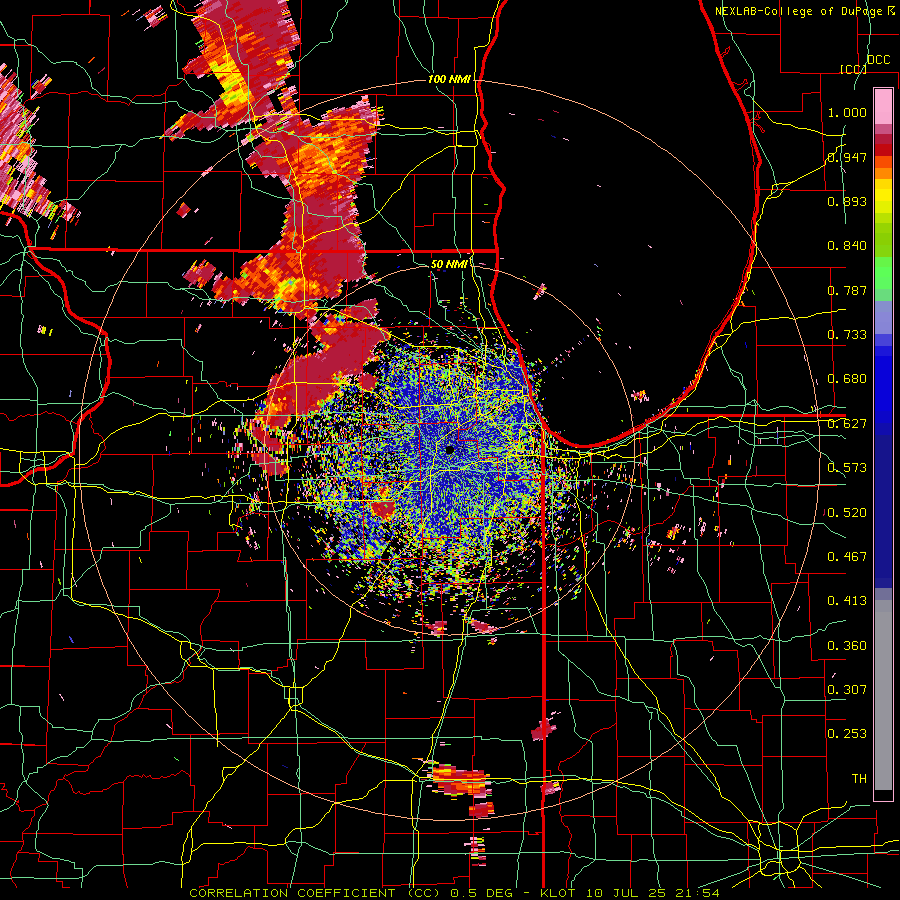900x900 pixels.
Task: Click the [CC] unit label
Action: [853, 69]
